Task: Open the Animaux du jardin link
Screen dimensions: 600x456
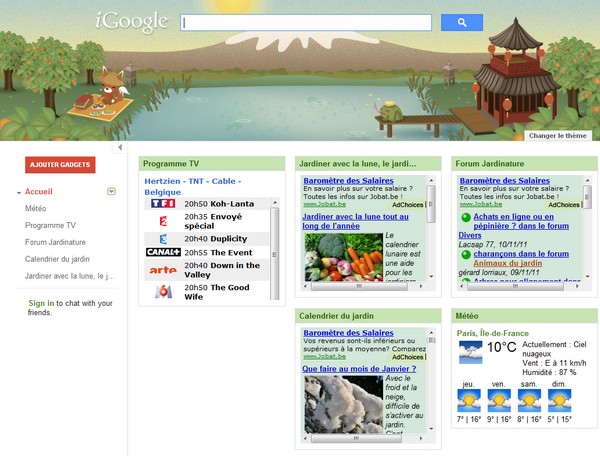Action: 507,263
